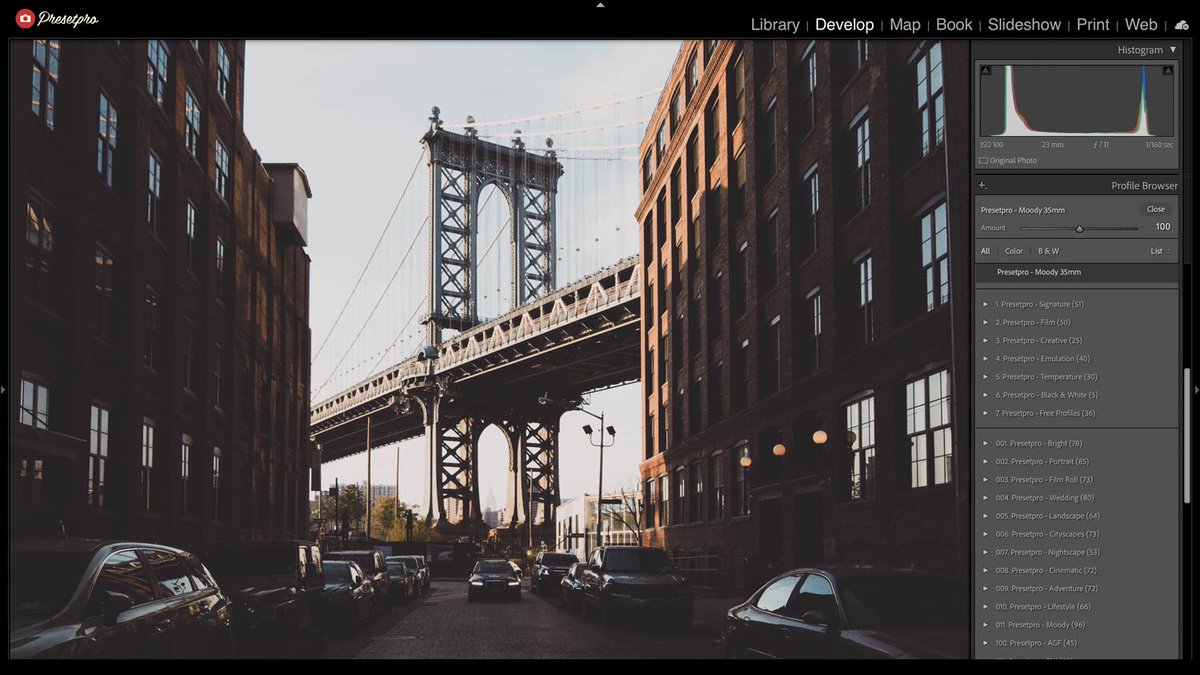Expand 006. Presetpro - Cityscapes (73)
1200x675 pixels.
[x=985, y=534]
